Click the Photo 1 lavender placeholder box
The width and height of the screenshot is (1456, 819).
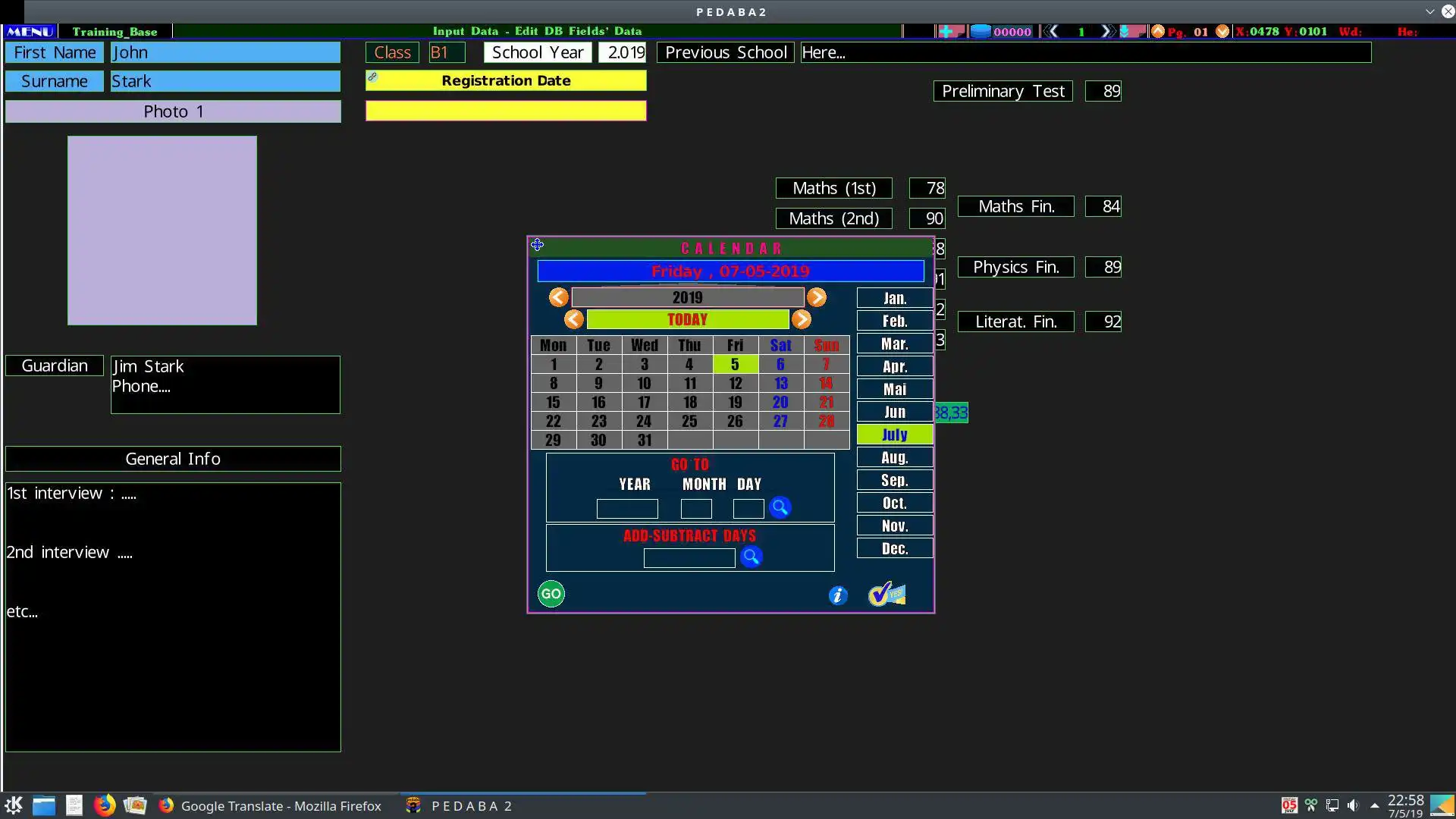(162, 231)
